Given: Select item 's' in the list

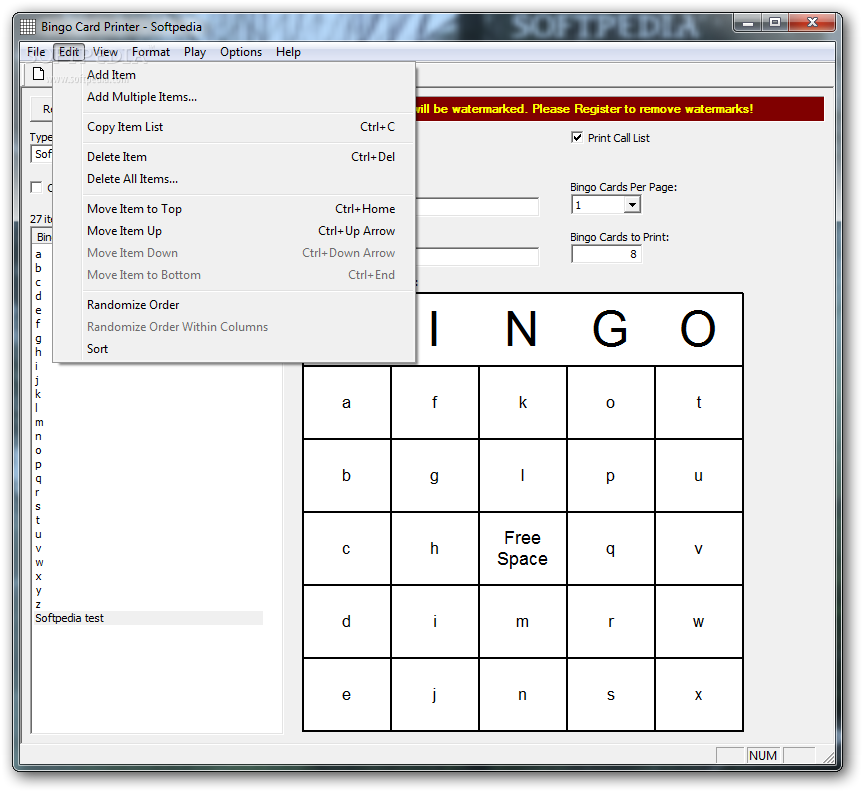Looking at the screenshot, I should click(x=38, y=506).
